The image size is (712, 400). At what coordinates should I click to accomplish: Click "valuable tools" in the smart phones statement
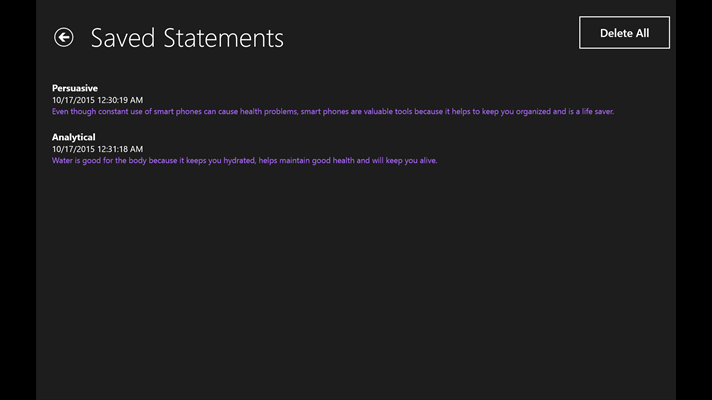click(x=397, y=111)
